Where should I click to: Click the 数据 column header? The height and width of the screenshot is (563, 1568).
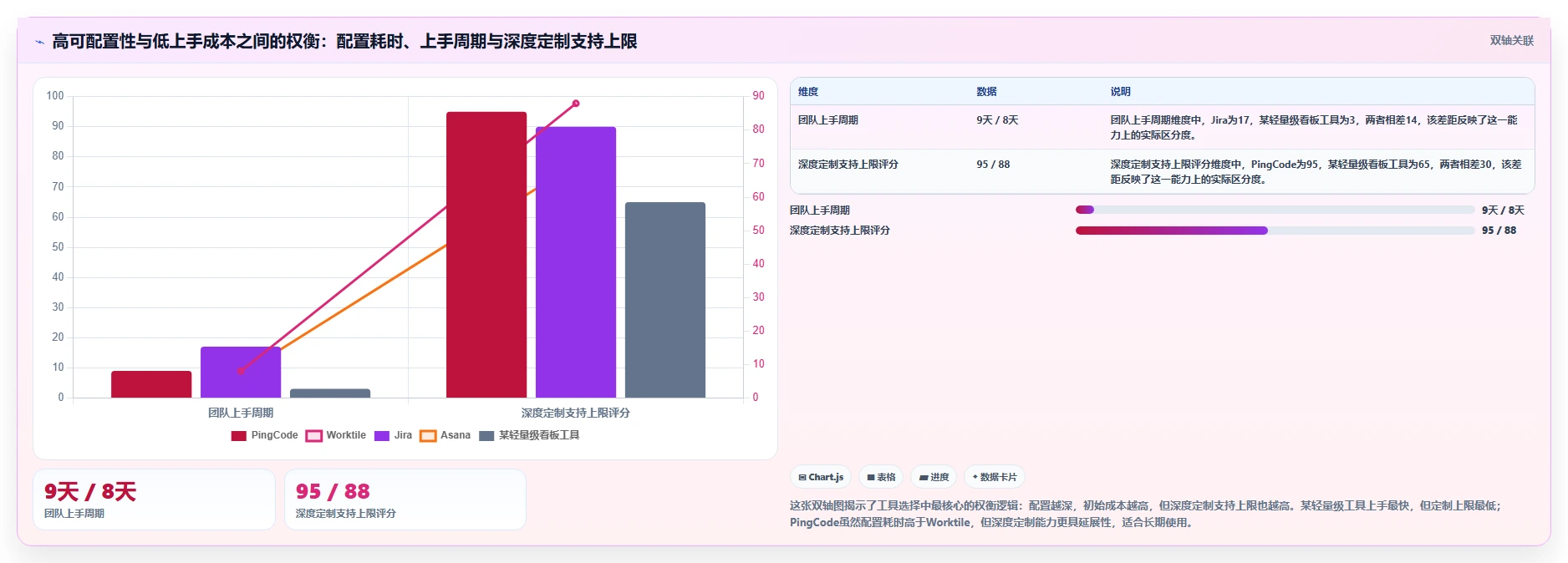point(987,92)
